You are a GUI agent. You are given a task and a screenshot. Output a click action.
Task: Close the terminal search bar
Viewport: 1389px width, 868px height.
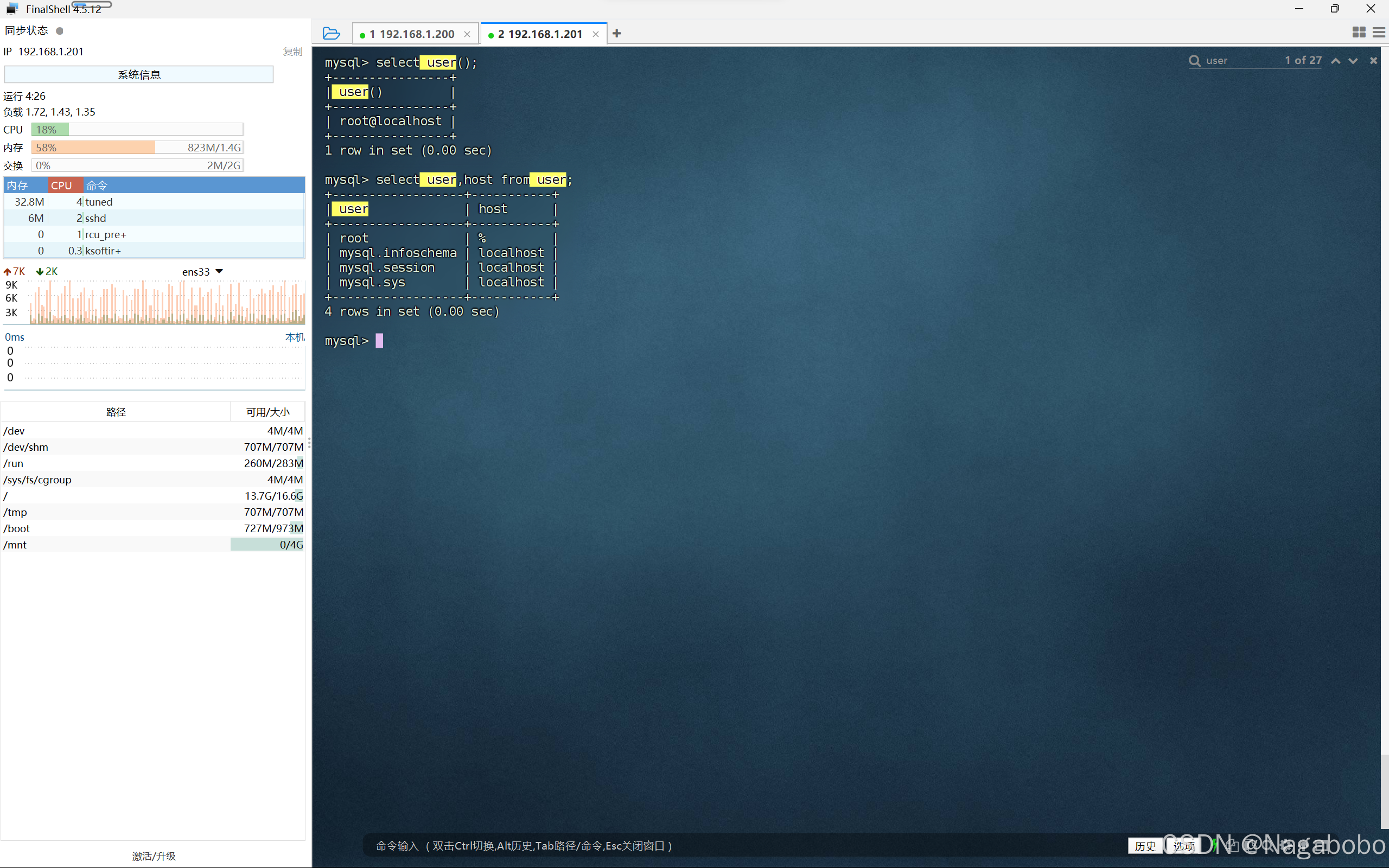pyautogui.click(x=1373, y=61)
